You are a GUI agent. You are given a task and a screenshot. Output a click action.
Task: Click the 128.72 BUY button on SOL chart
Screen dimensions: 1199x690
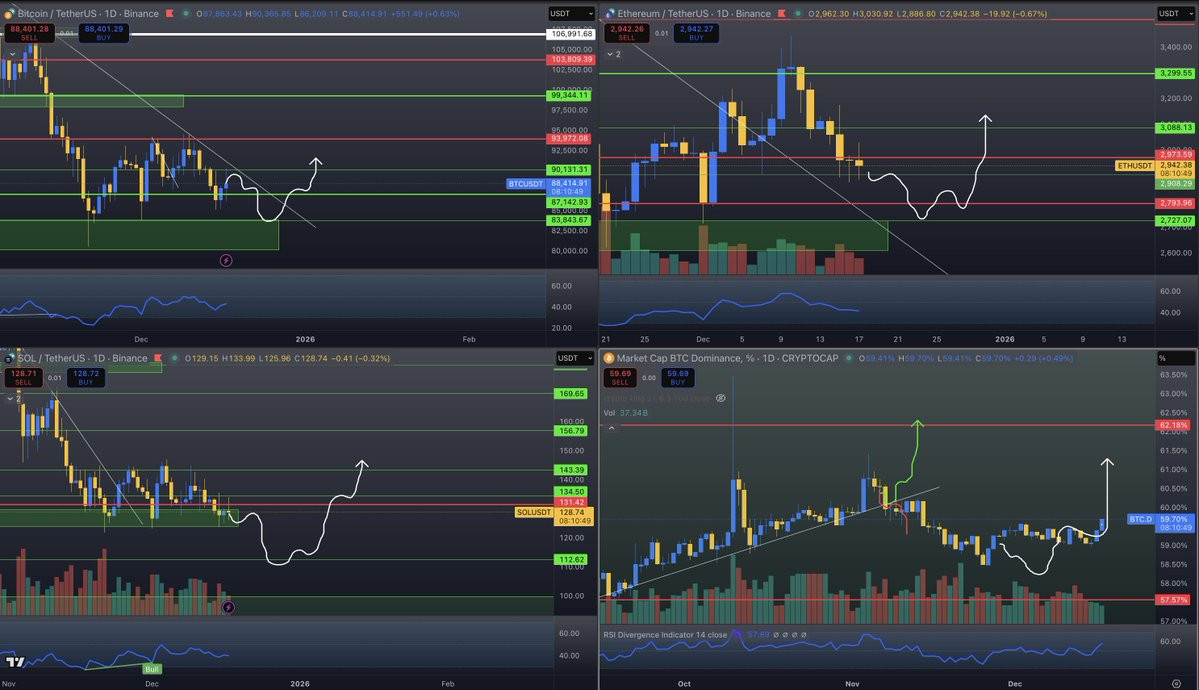86,377
